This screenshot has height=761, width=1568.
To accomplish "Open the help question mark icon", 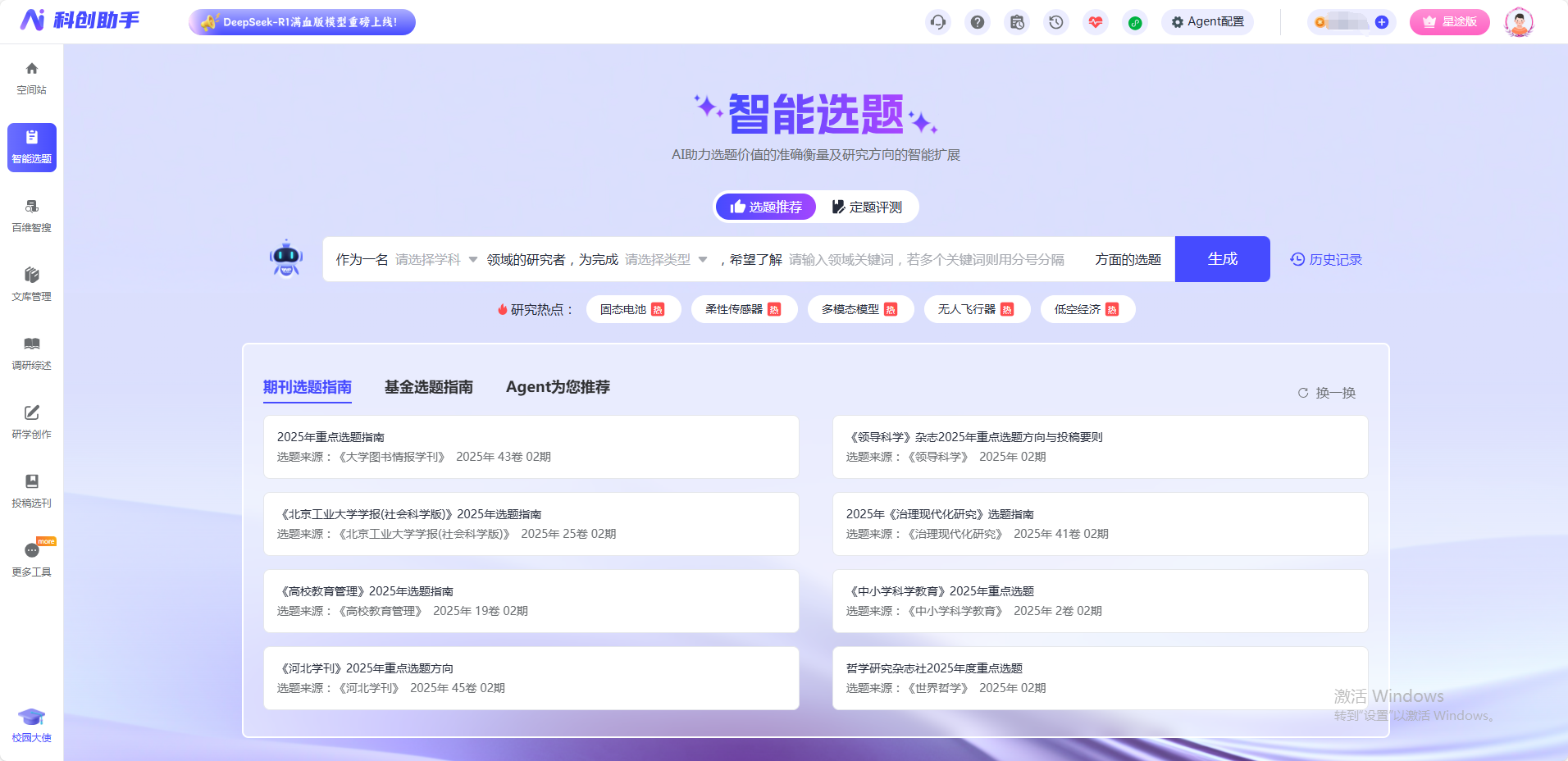I will tap(978, 22).
